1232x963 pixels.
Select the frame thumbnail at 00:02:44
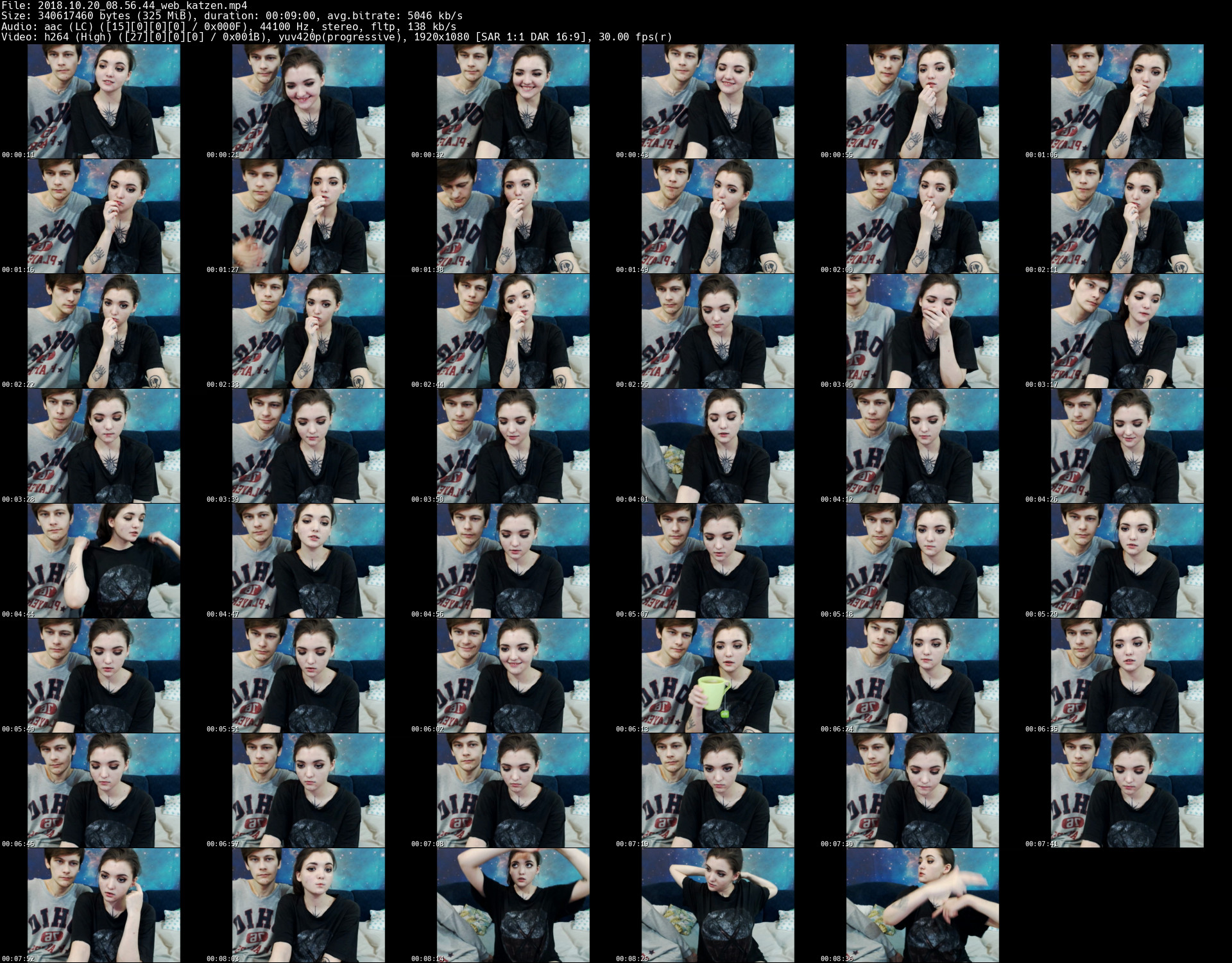pyautogui.click(x=513, y=331)
